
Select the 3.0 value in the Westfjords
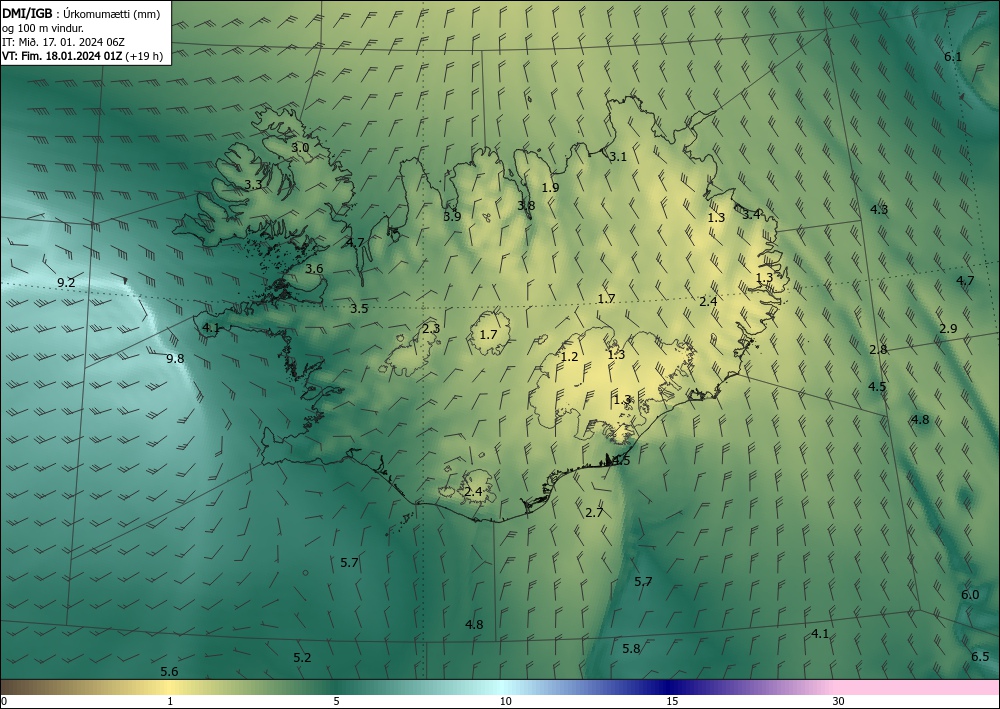(300, 147)
